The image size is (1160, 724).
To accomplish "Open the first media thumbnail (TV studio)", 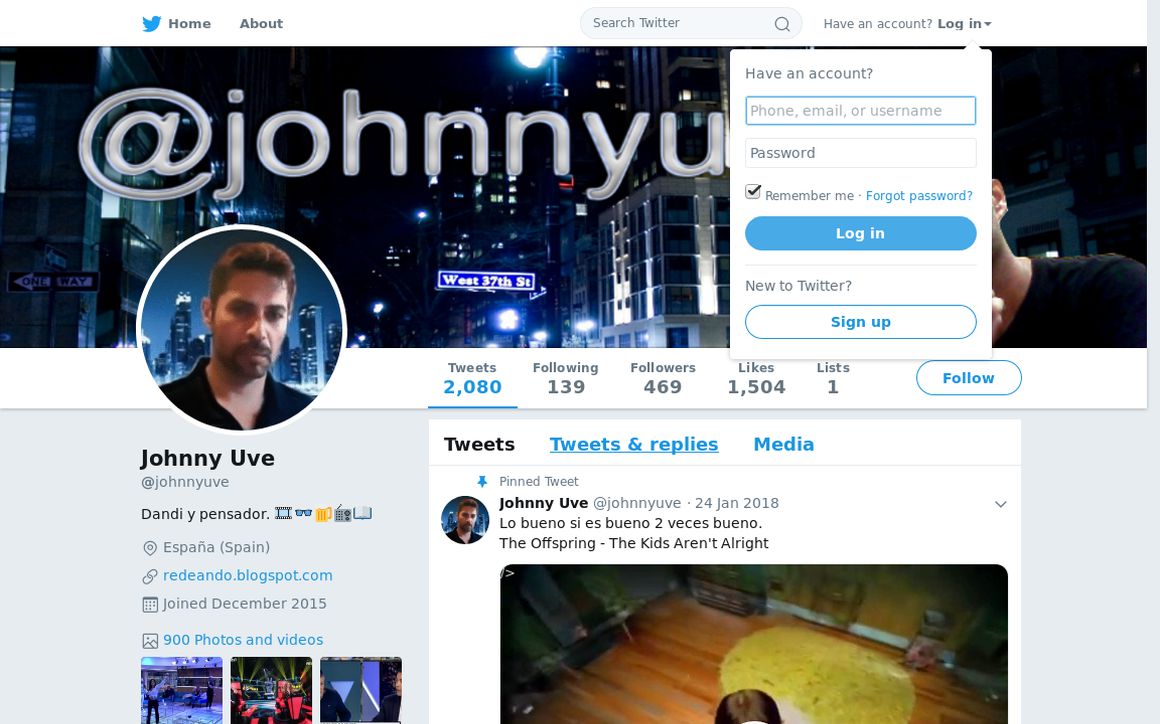I will click(x=182, y=690).
